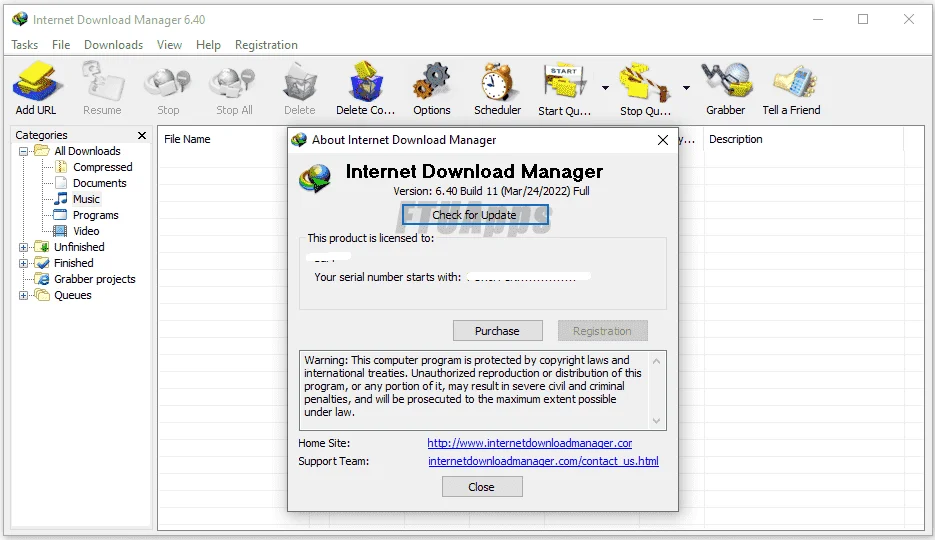
Task: Click the All Downloads folder icon
Action: pyautogui.click(x=42, y=150)
